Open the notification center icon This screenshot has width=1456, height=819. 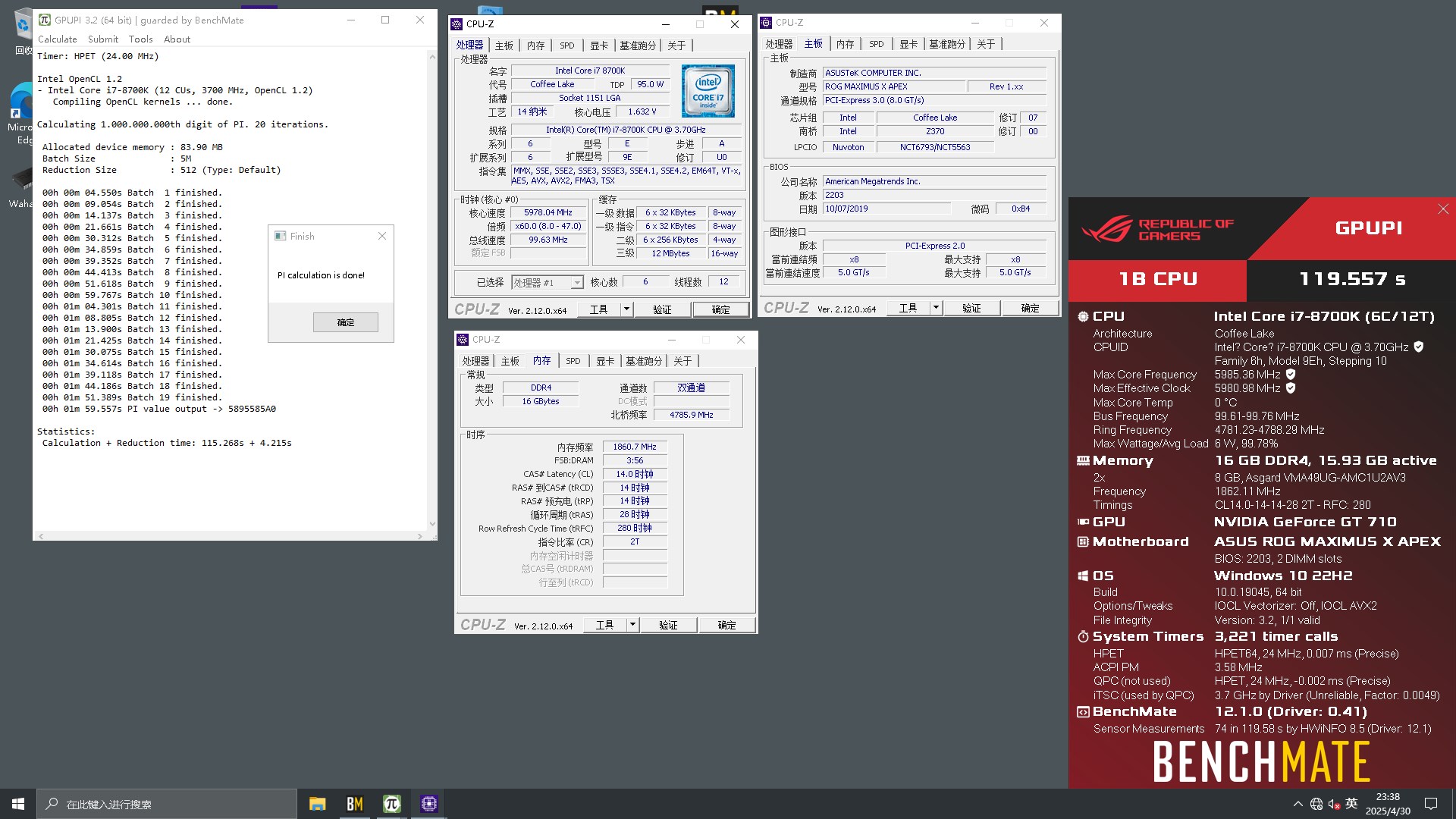(x=1431, y=804)
